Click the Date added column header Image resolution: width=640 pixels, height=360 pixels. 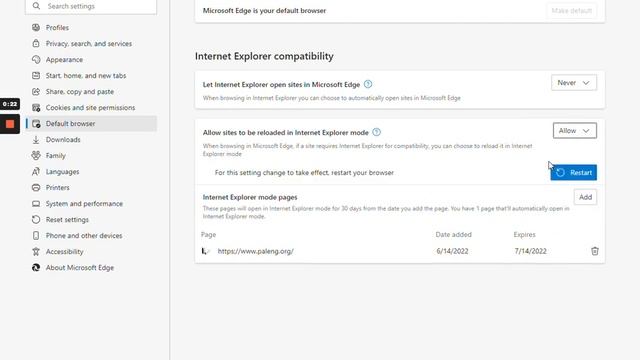tap(453, 235)
